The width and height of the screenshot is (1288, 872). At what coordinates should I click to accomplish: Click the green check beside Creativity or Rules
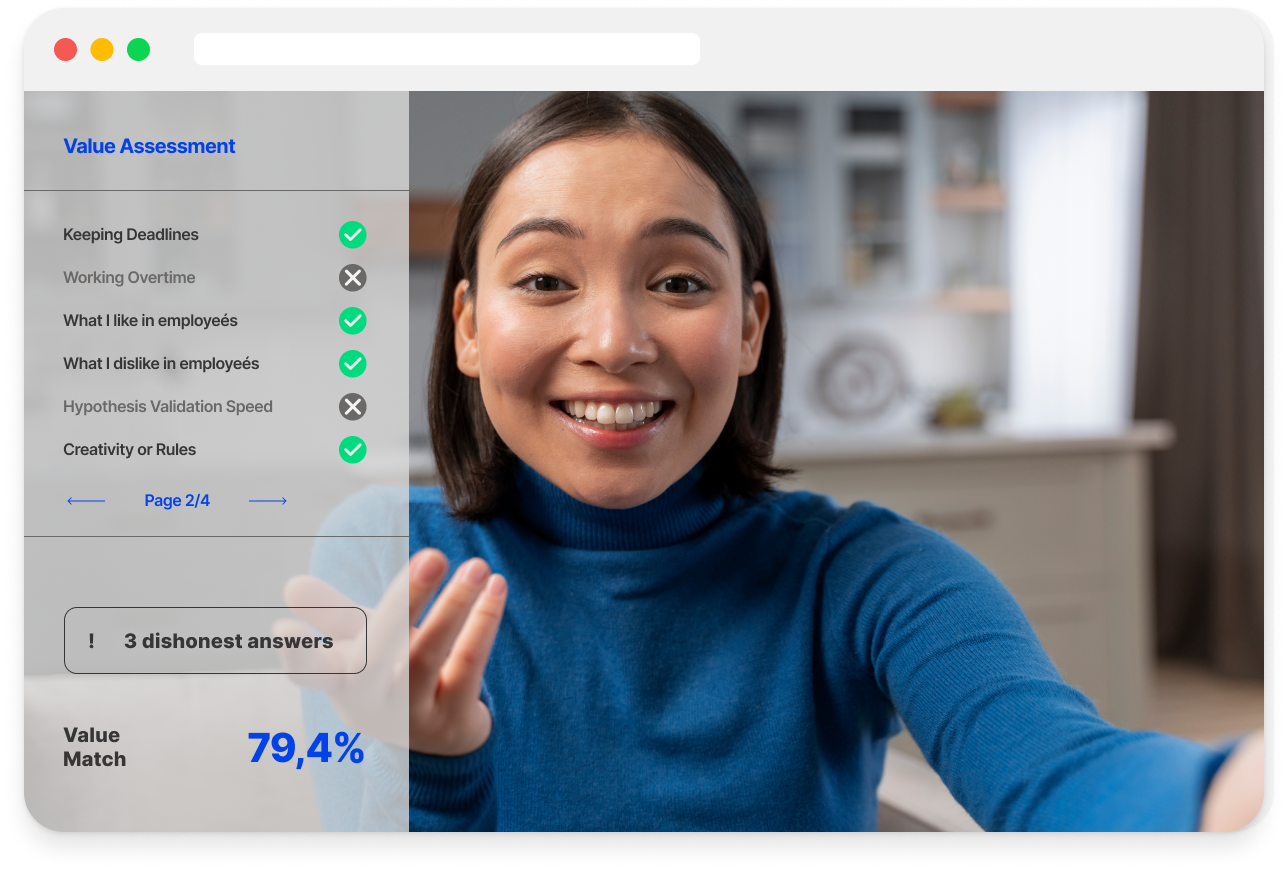pos(352,450)
